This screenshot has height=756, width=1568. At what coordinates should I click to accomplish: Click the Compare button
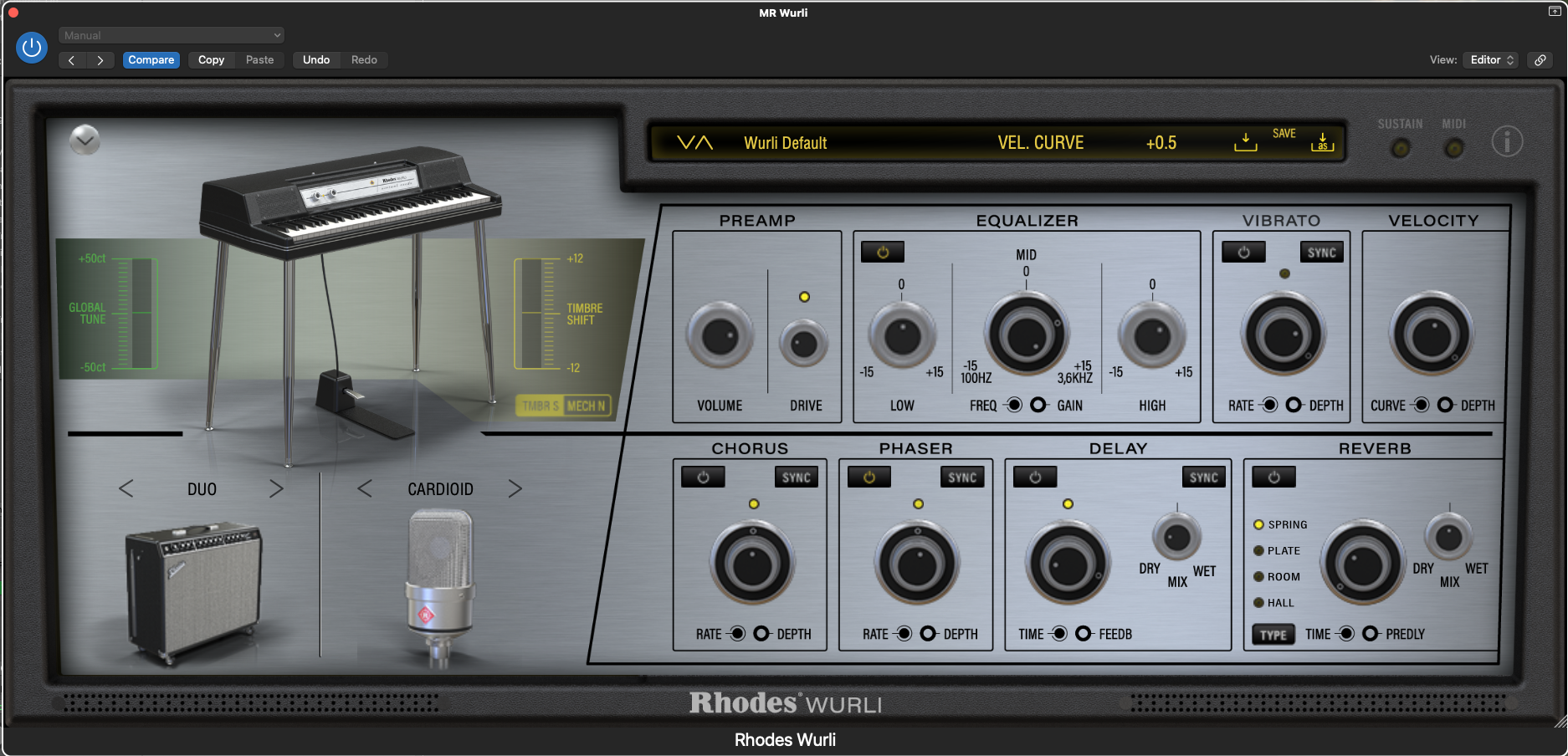151,60
